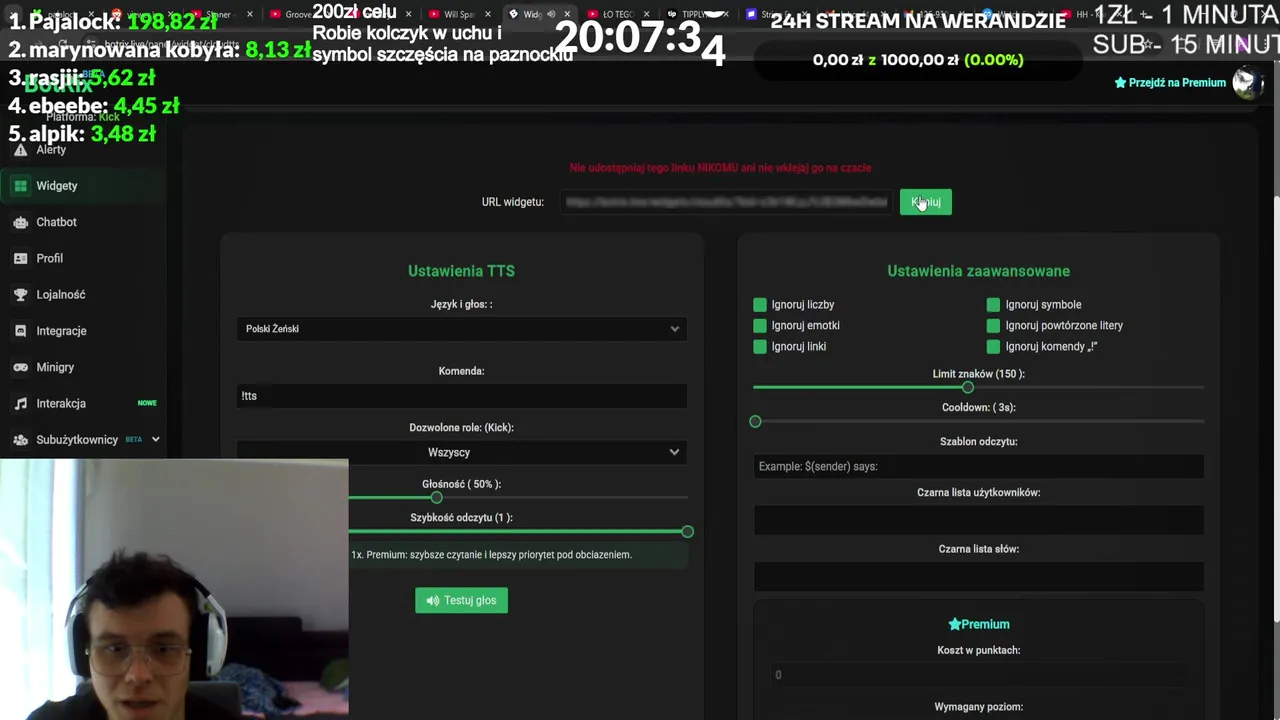
Task: Open the Interakcja music note icon
Action: click(x=20, y=404)
